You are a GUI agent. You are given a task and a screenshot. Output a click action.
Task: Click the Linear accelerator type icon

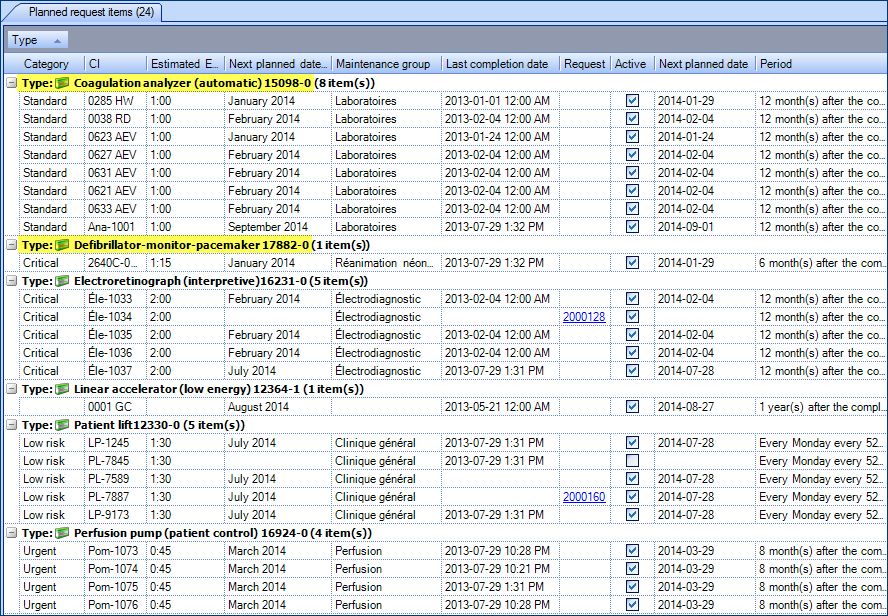(x=62, y=389)
